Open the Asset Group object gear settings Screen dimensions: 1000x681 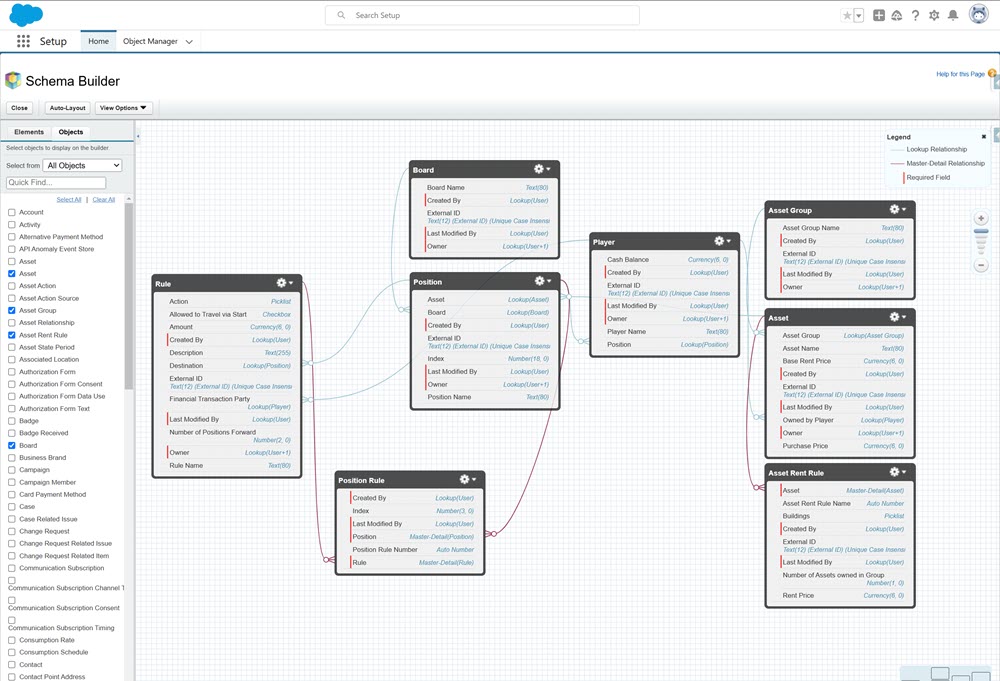coord(898,209)
